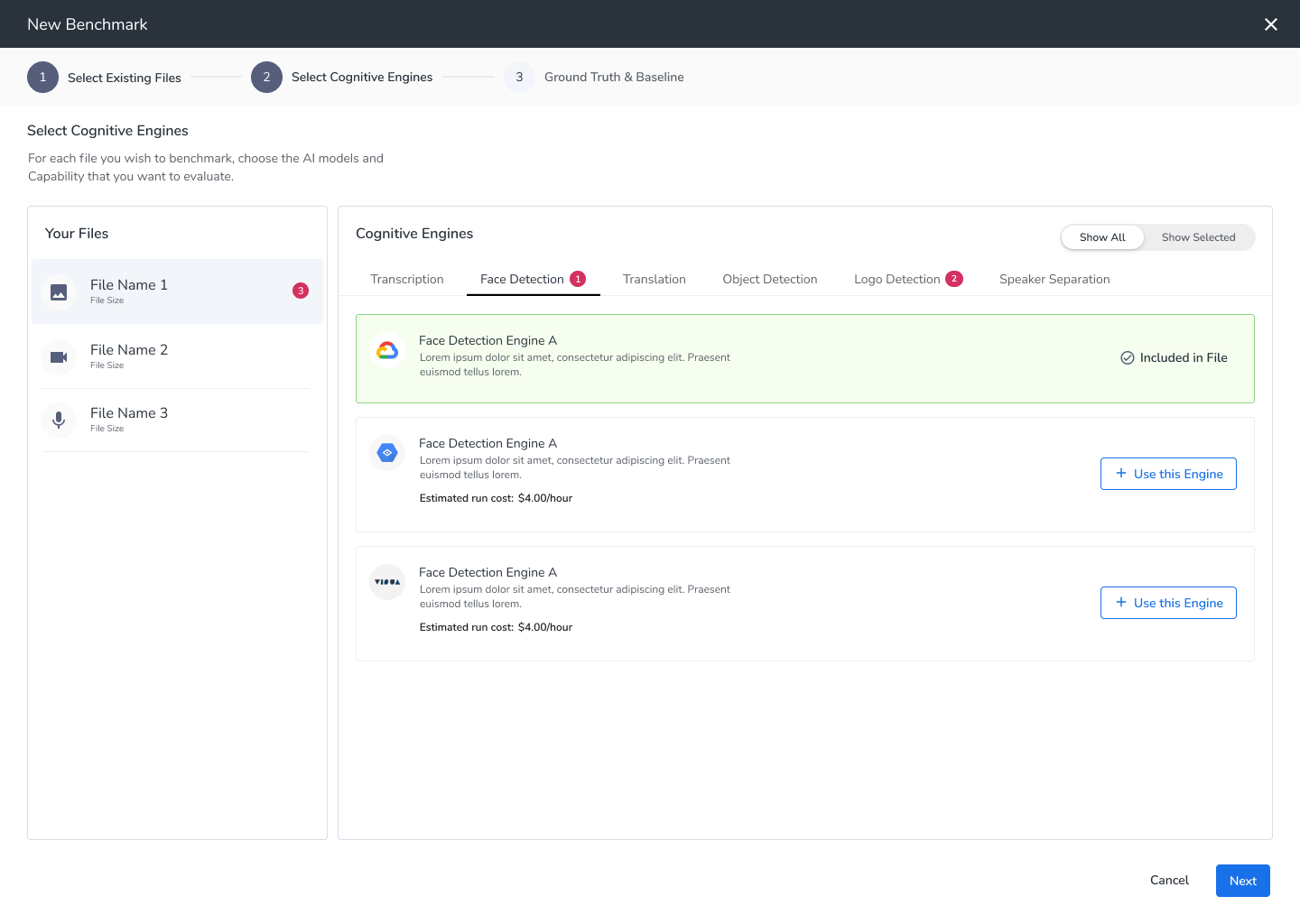This screenshot has width=1300, height=924.
Task: Click Next to continue
Action: [1243, 881]
